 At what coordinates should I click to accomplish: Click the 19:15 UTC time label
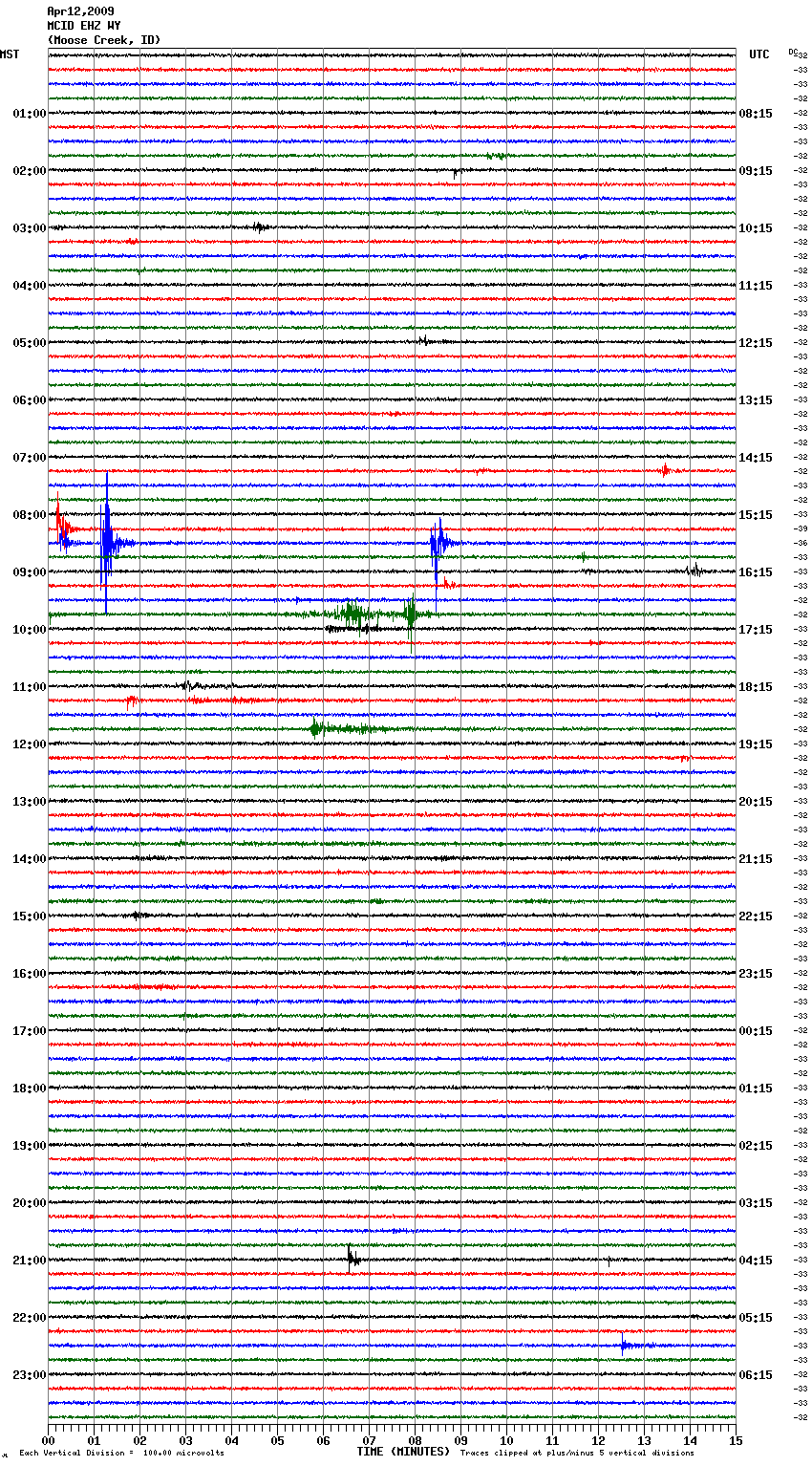click(x=756, y=744)
